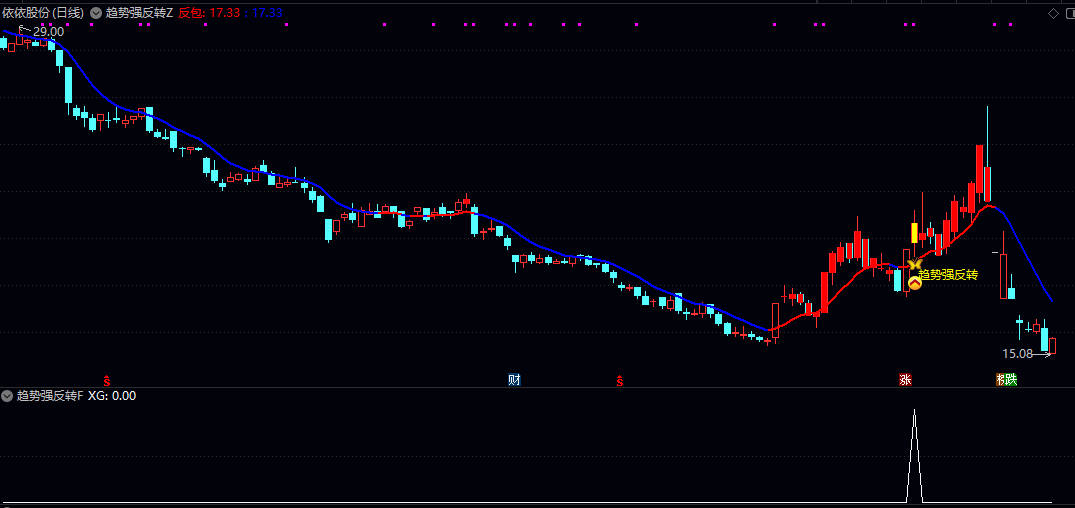The image size is (1075, 508).
Task: Click the diamond icon at top right
Action: point(1054,13)
